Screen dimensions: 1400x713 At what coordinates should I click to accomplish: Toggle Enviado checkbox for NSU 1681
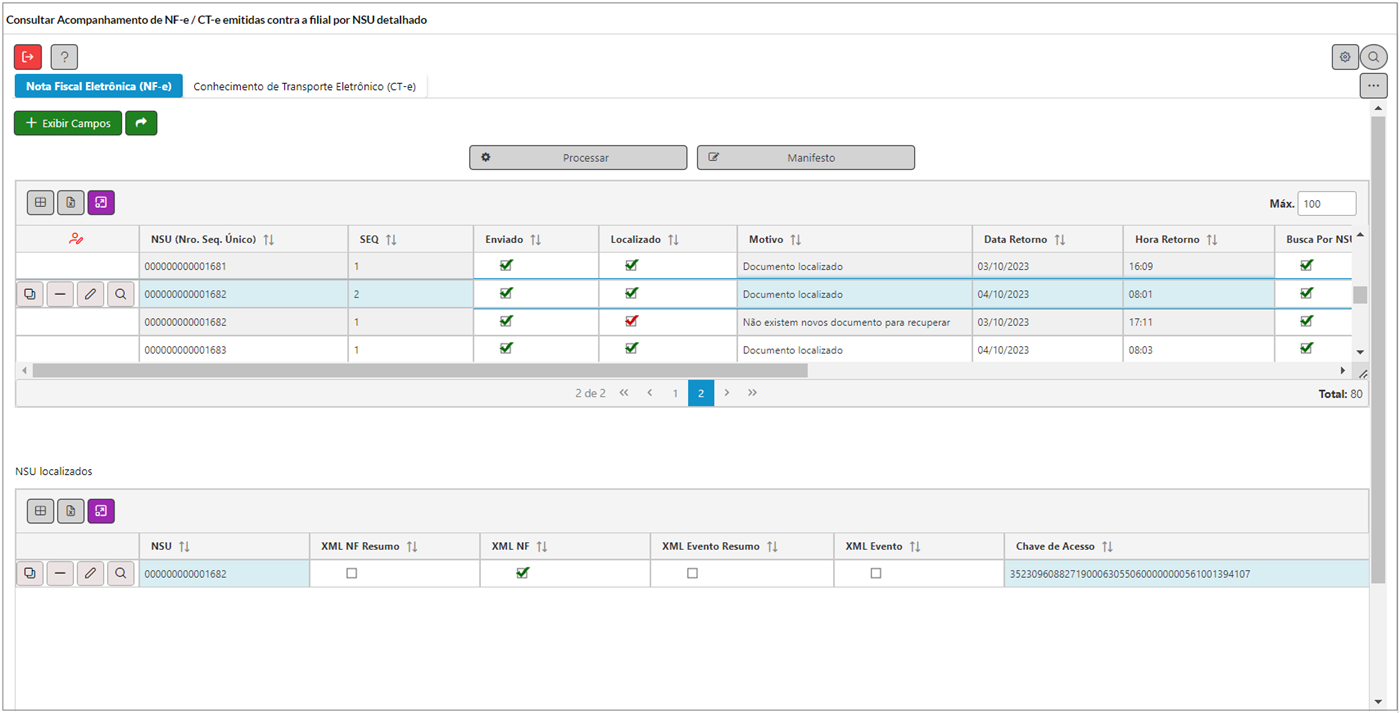pyautogui.click(x=506, y=265)
